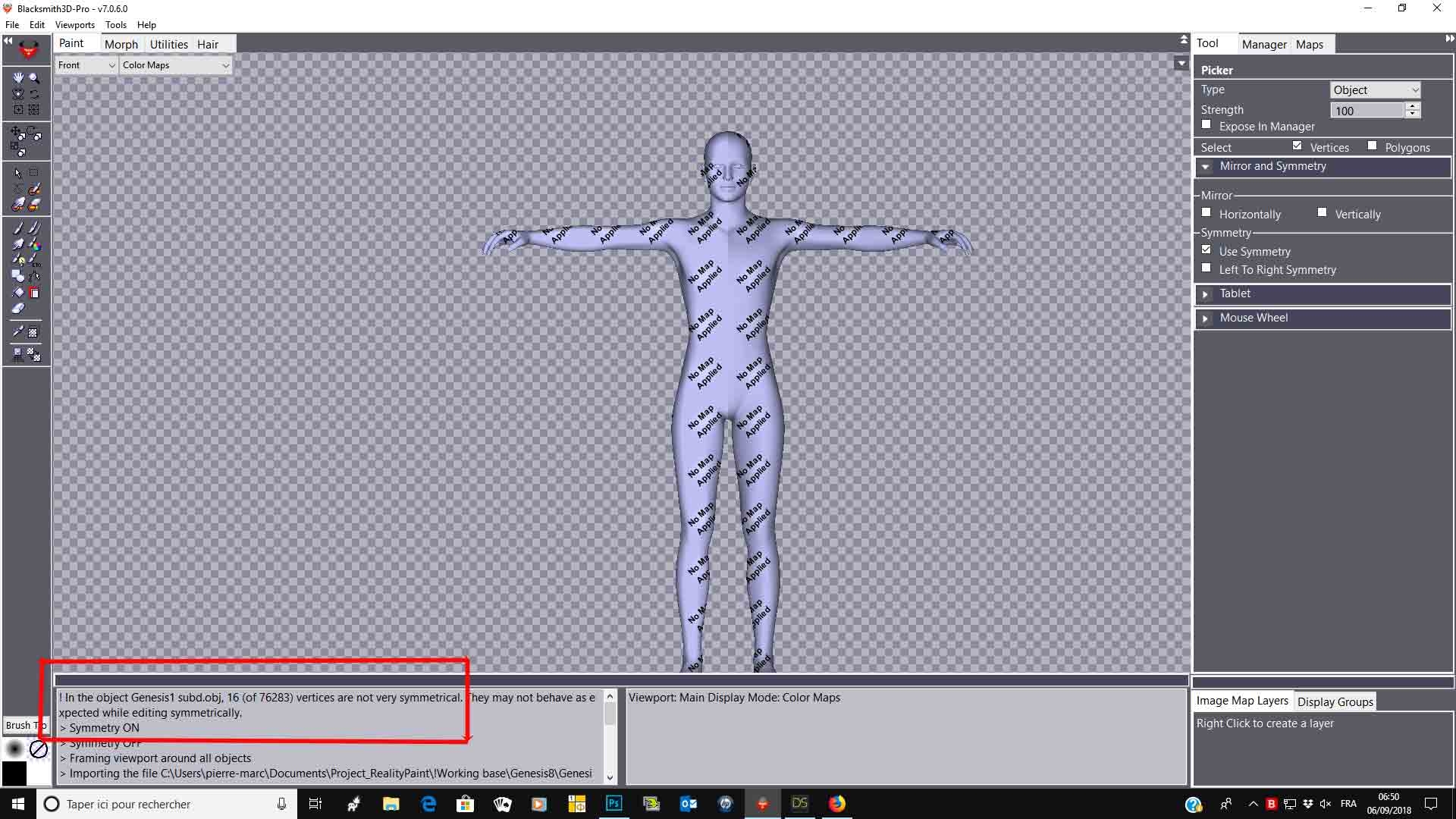Open the Tools menu

click(x=116, y=25)
